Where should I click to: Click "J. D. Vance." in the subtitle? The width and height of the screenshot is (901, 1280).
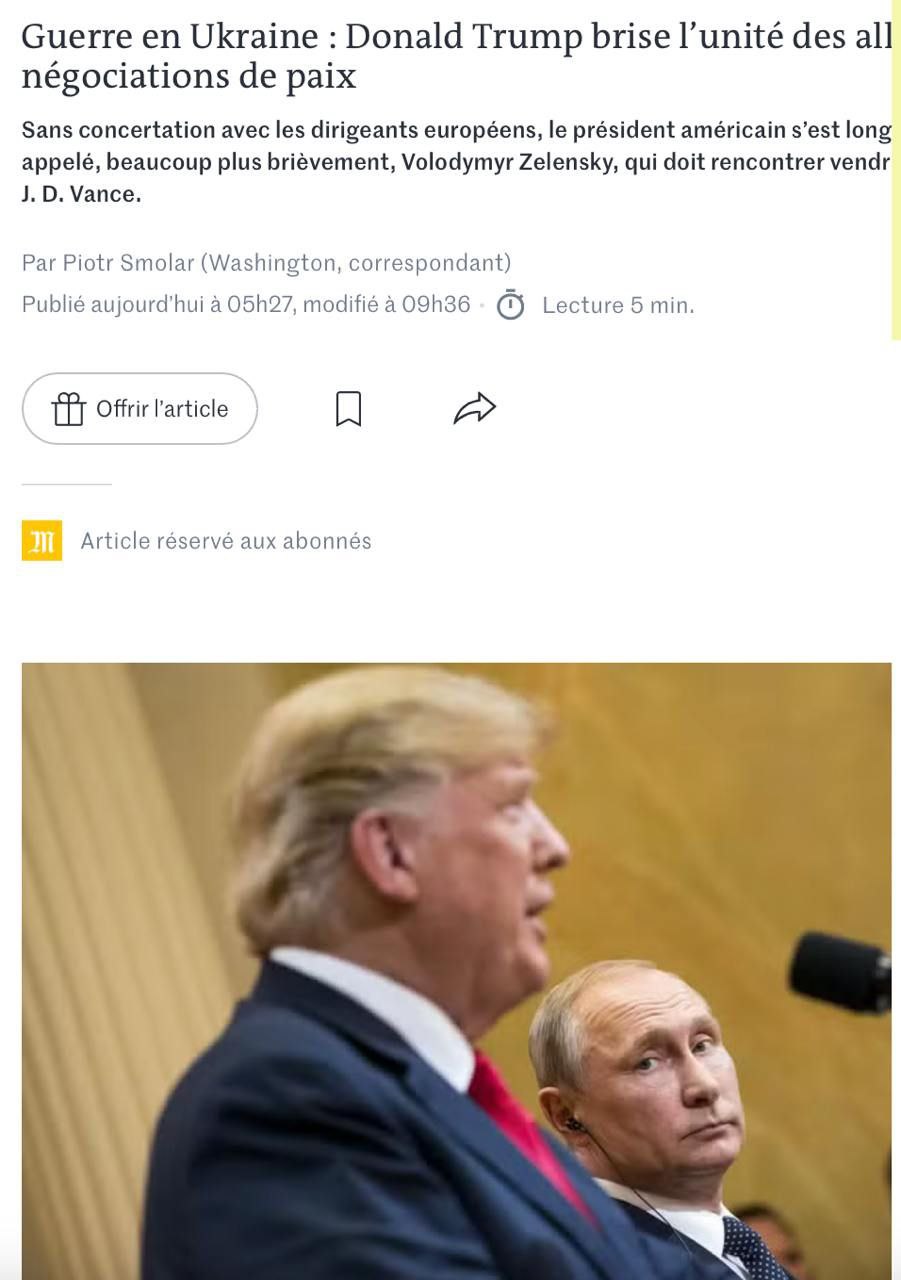click(81, 194)
